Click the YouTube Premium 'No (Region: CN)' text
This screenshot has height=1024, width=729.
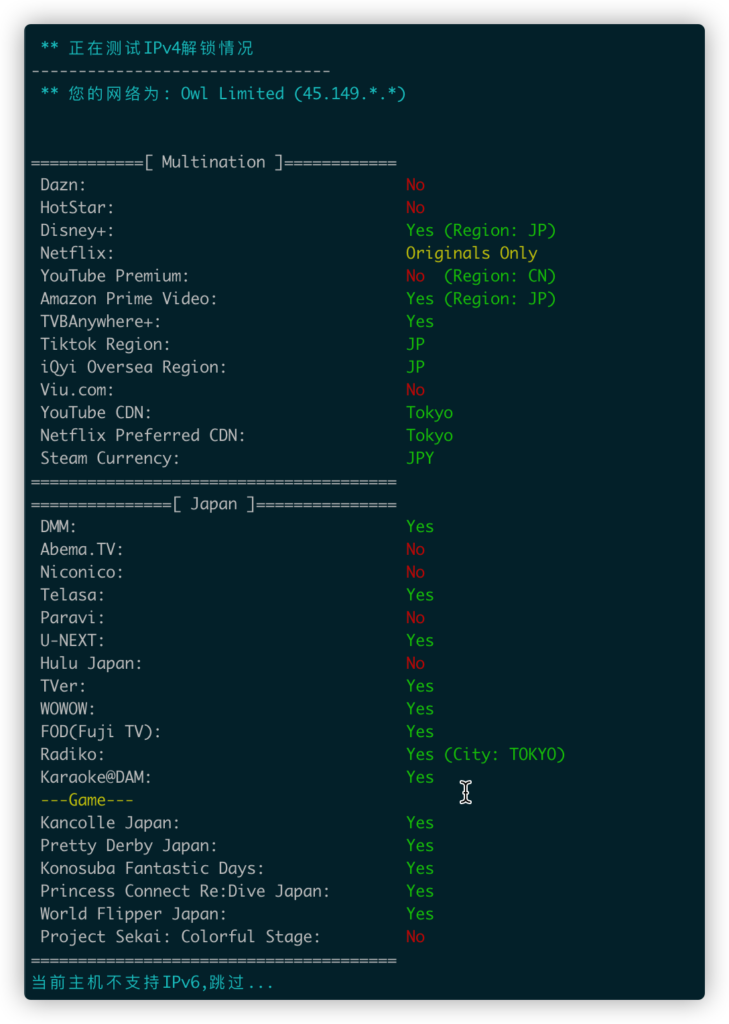pos(481,276)
